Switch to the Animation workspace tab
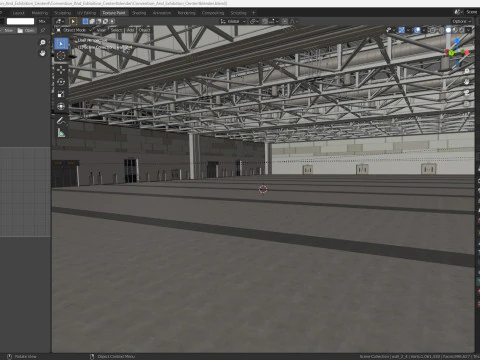This screenshot has width=480, height=360. 162,13
